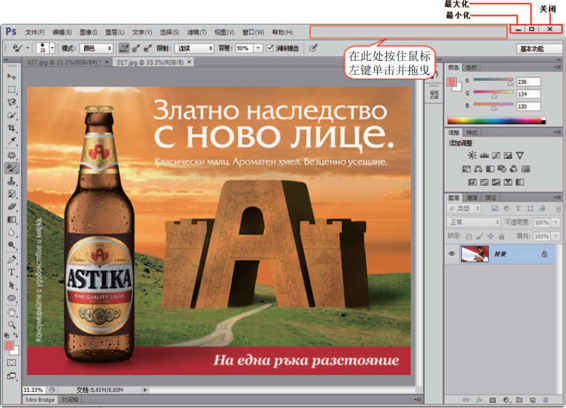Switch to the 色板 Swatches tab
Viewport: 566px width, 408px height.
tap(471, 68)
